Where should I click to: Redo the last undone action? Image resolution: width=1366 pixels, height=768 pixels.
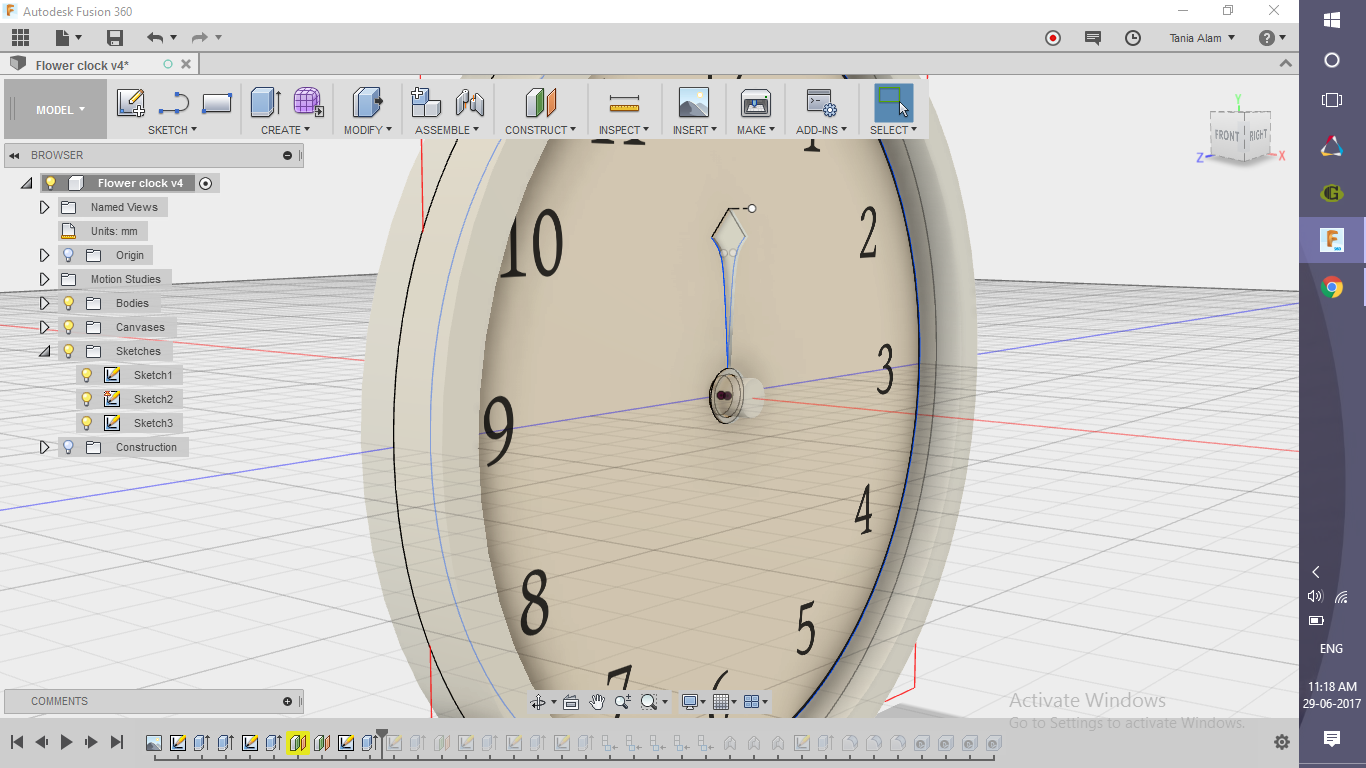click(200, 38)
